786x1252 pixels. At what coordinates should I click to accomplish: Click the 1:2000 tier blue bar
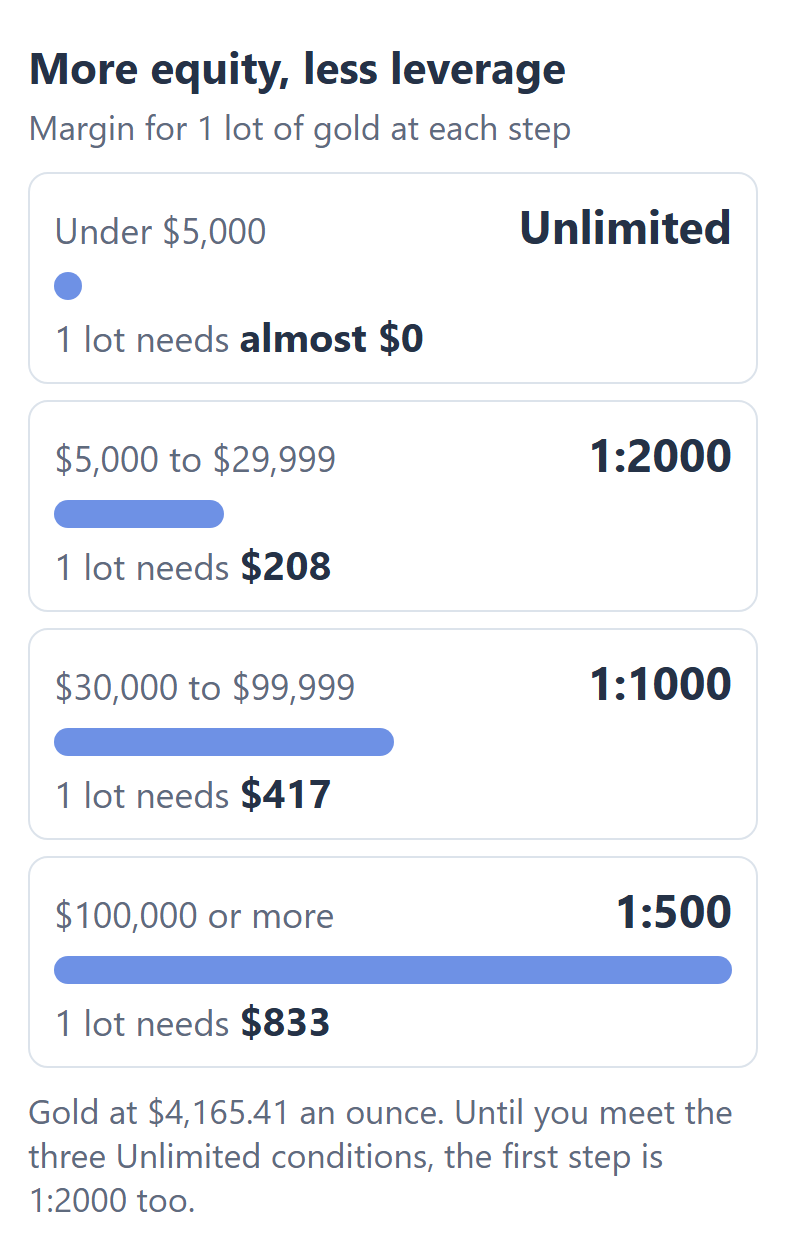tap(139, 514)
